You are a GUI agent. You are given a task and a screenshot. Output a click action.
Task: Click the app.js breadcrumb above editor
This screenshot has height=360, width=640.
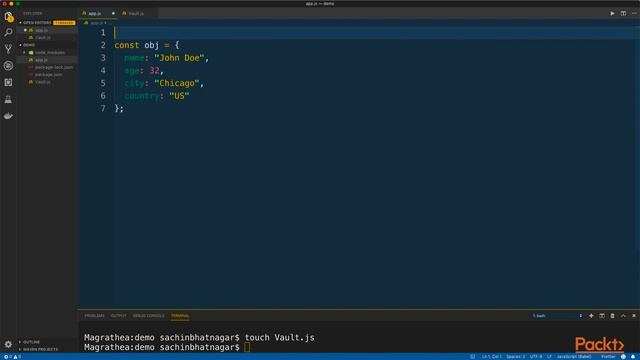click(x=95, y=23)
